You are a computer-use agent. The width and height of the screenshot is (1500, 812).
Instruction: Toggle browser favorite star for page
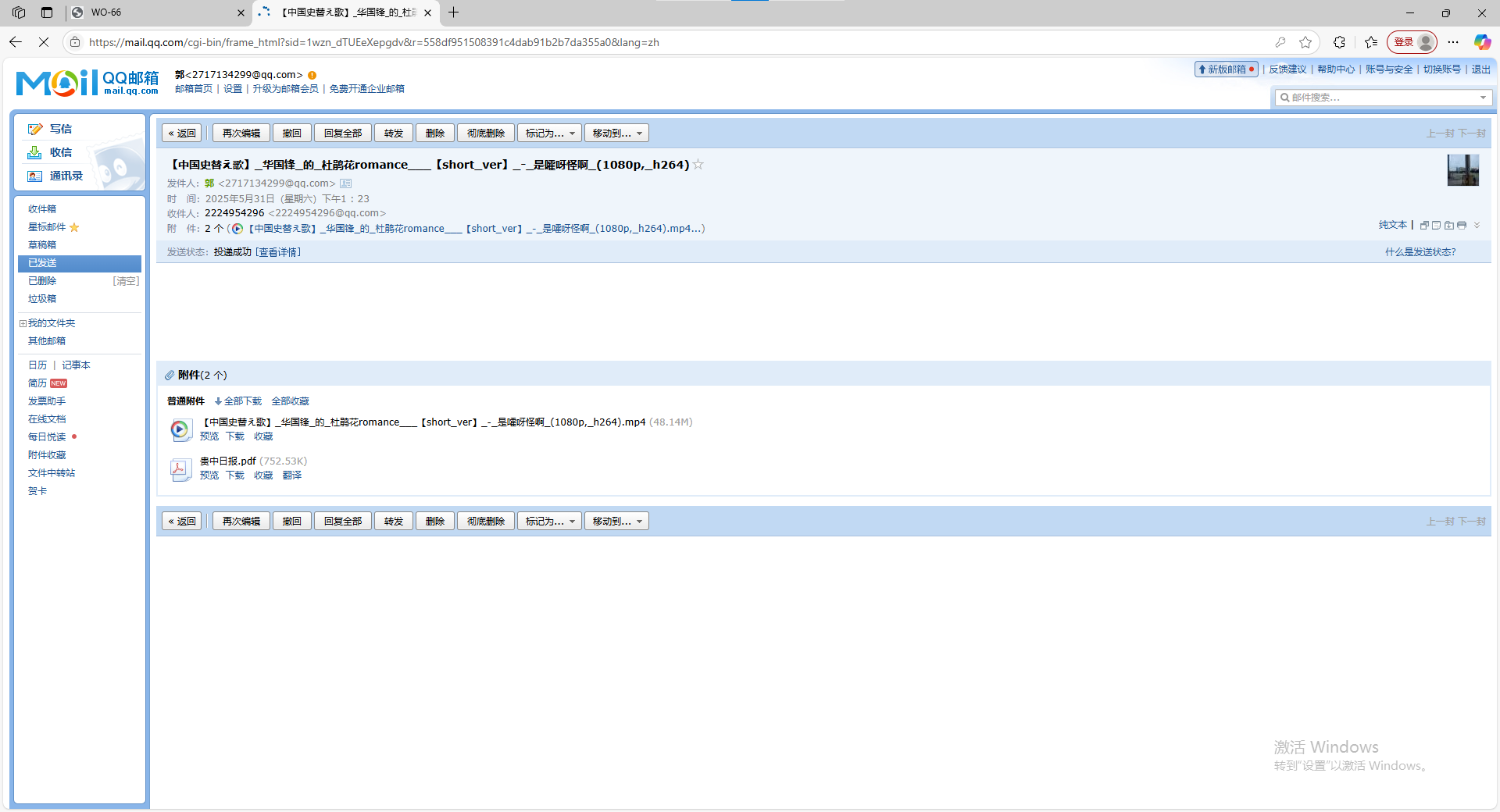[x=1305, y=42]
